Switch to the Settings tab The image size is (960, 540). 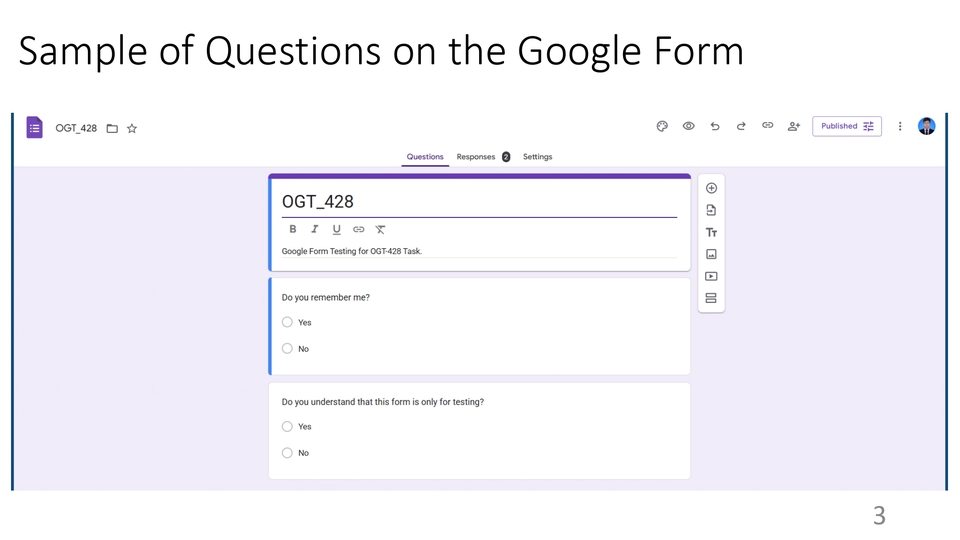point(537,157)
